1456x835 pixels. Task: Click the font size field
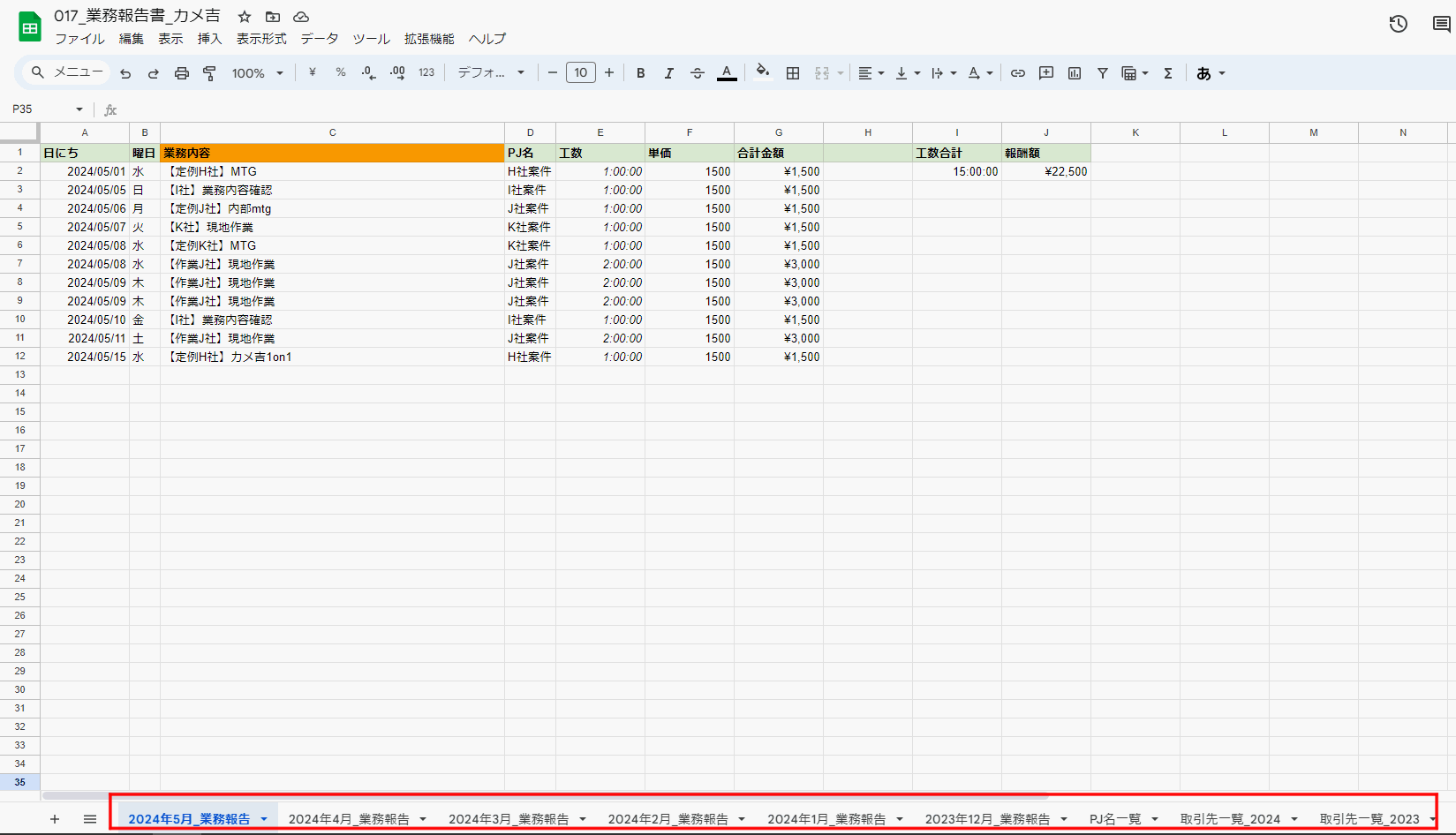pos(581,73)
